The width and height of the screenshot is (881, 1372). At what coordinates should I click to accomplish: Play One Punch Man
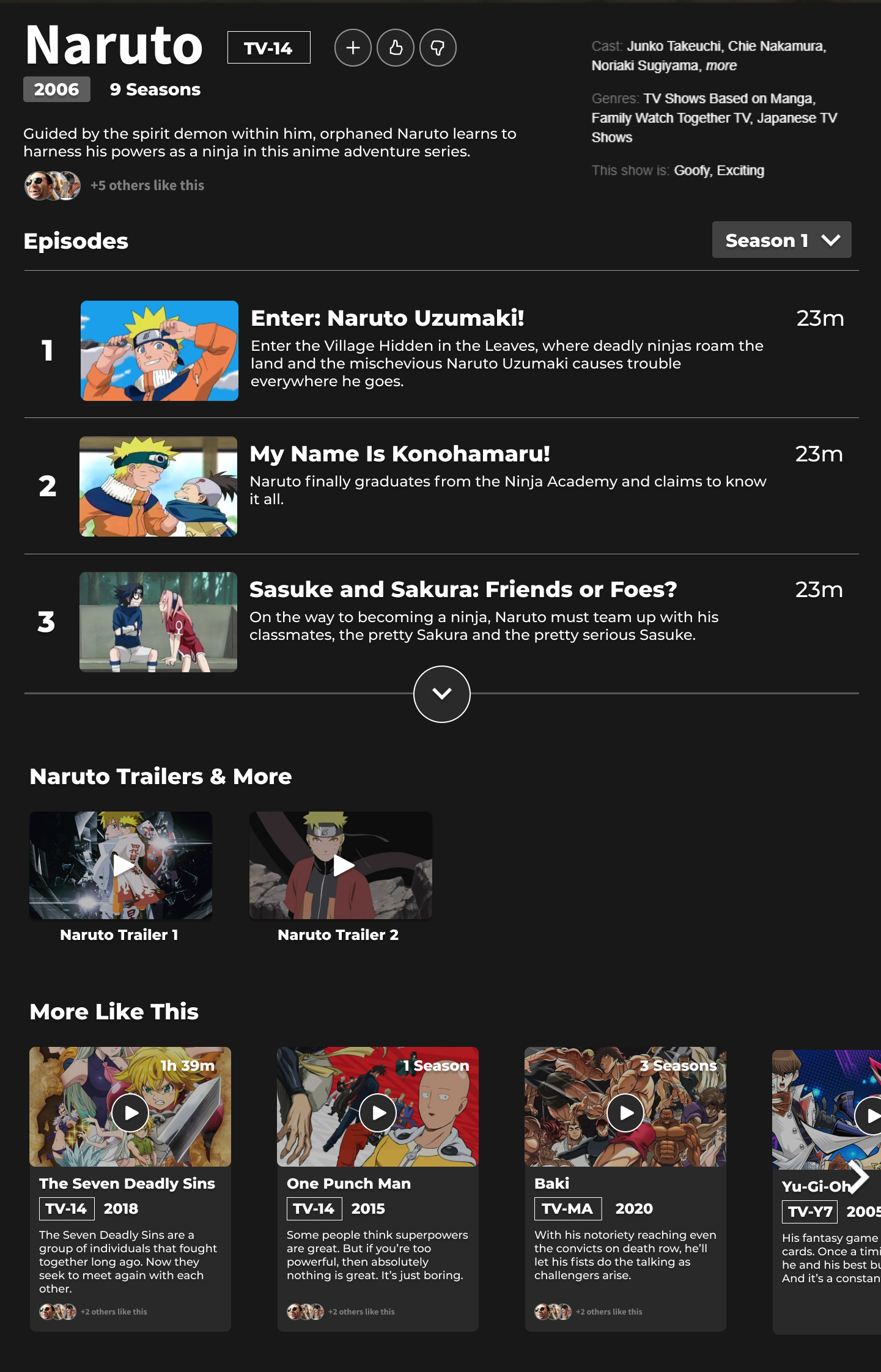(377, 1113)
